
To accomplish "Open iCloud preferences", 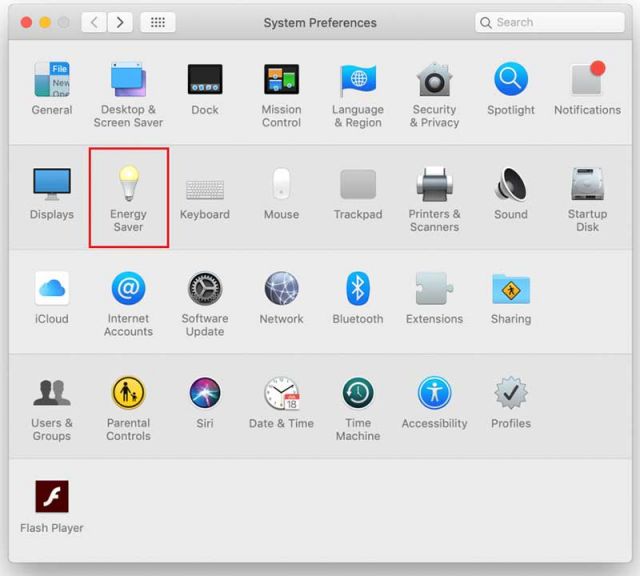I will click(x=52, y=289).
